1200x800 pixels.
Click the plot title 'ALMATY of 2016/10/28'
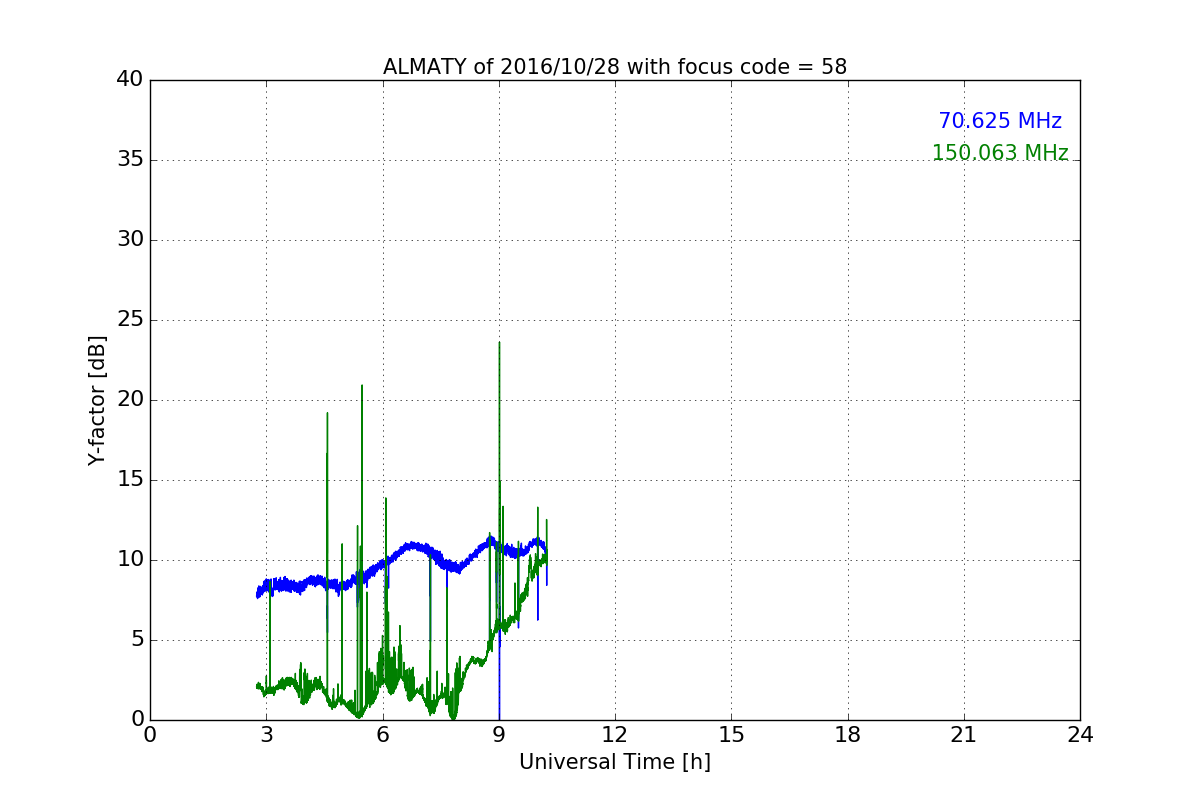[615, 67]
